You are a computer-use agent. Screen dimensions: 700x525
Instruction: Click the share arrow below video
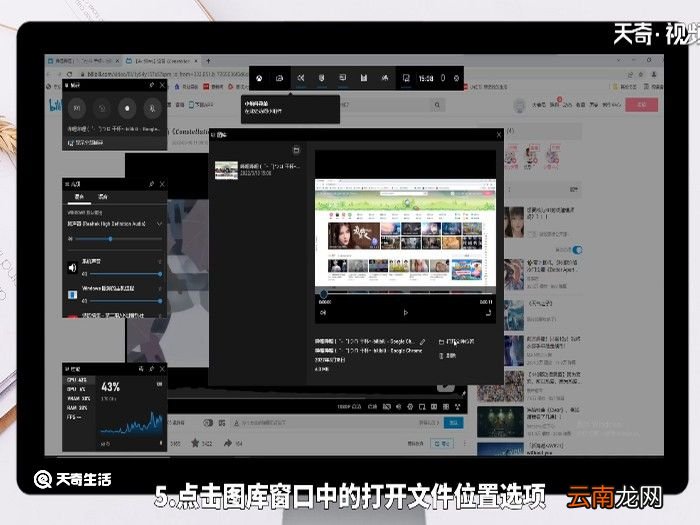pos(228,443)
